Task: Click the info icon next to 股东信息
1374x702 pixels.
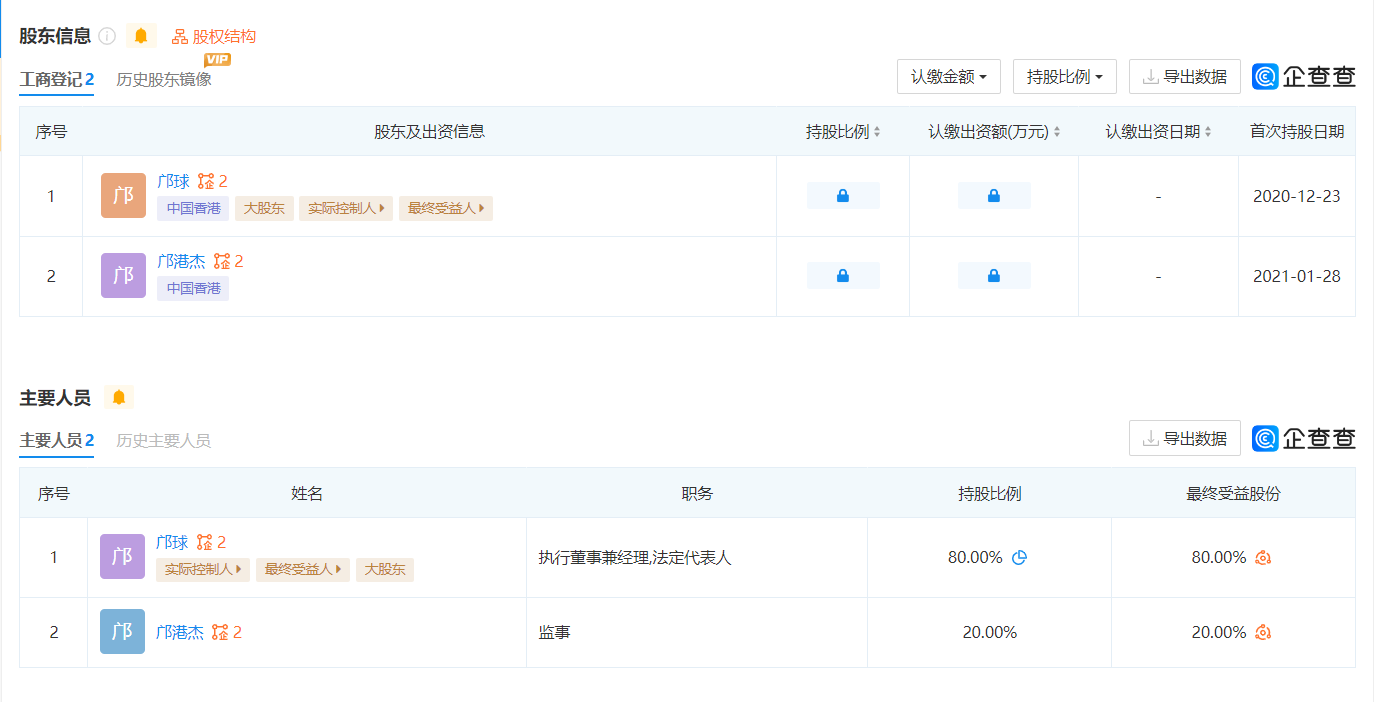Action: coord(107,36)
